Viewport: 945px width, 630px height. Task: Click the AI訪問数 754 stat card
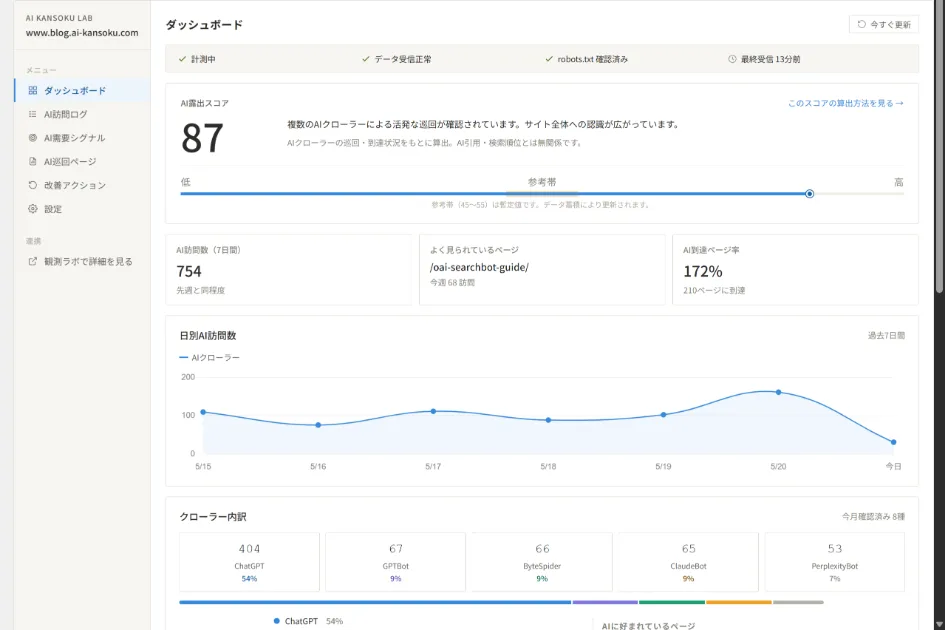289,269
